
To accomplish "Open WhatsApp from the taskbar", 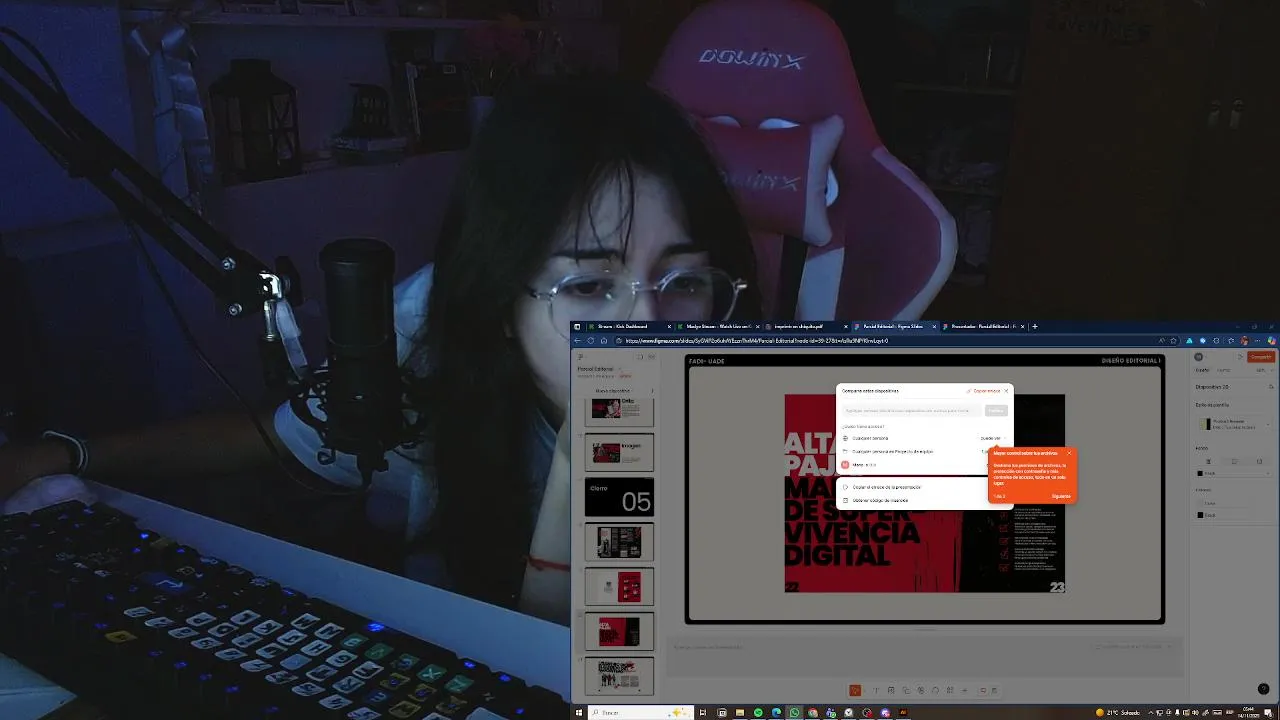I will (794, 713).
